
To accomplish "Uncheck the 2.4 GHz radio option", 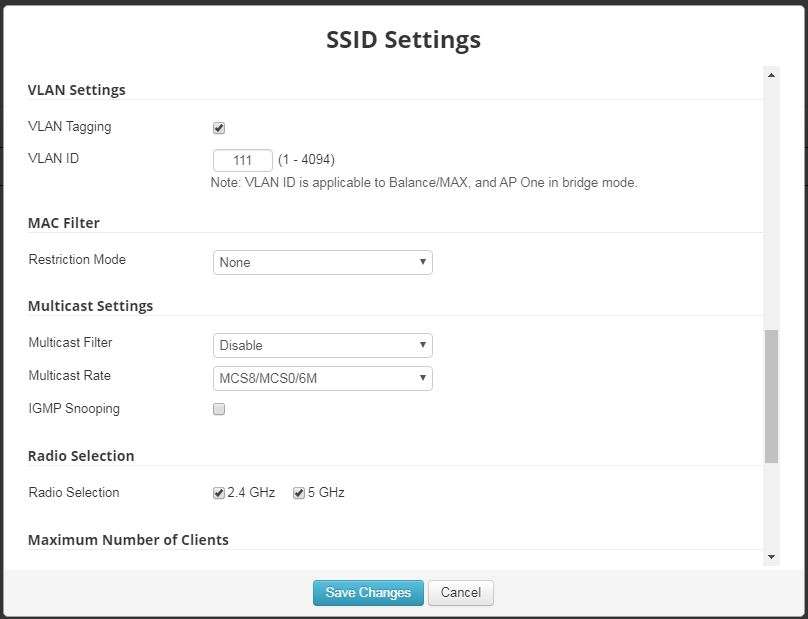I will pyautogui.click(x=217, y=491).
